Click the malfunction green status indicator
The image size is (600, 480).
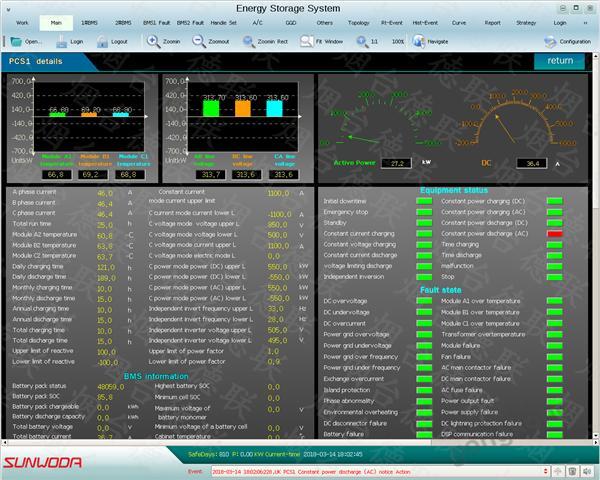click(554, 266)
